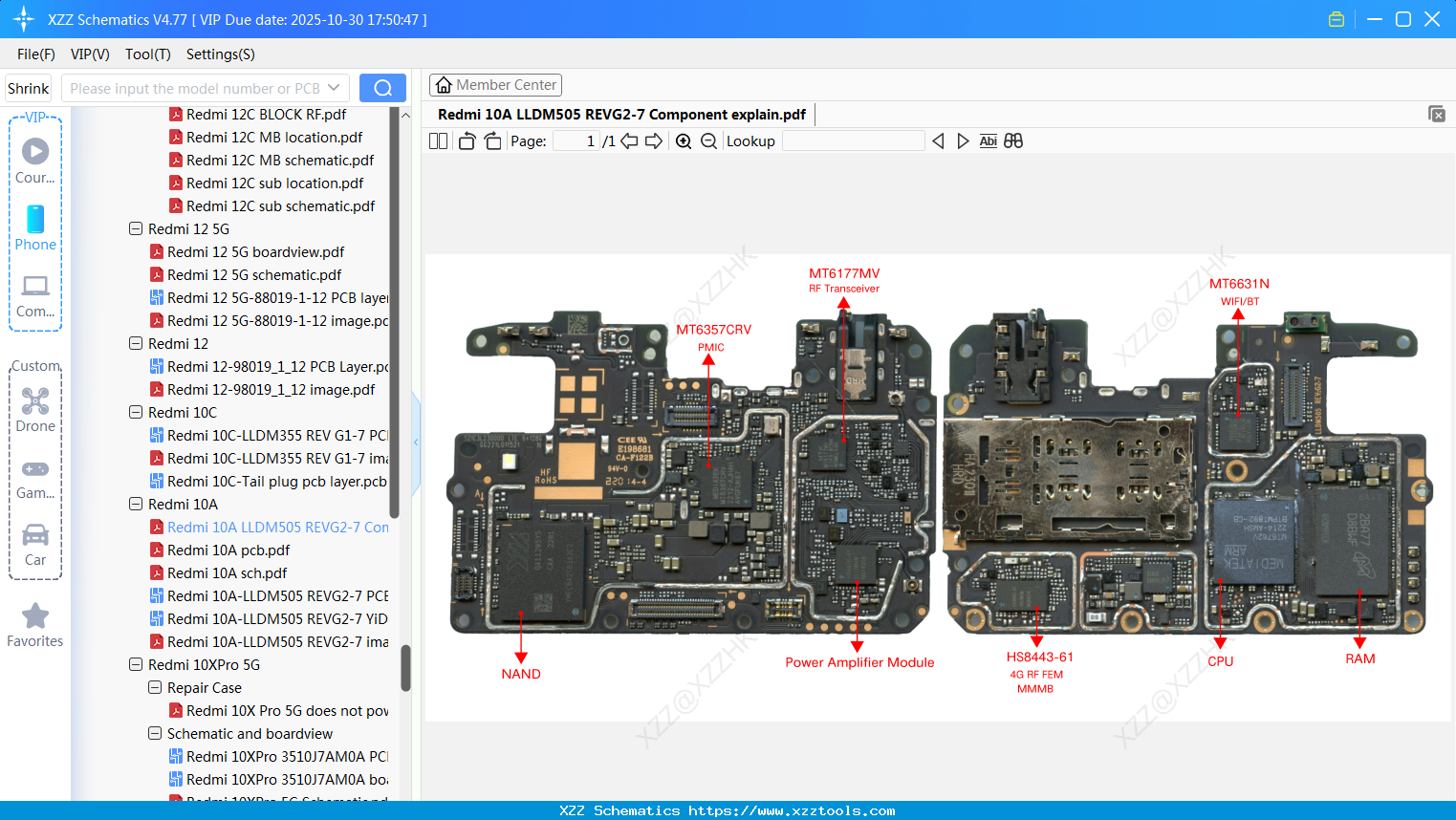This screenshot has height=820, width=1456.
Task: Open the File menu
Action: pyautogui.click(x=34, y=54)
